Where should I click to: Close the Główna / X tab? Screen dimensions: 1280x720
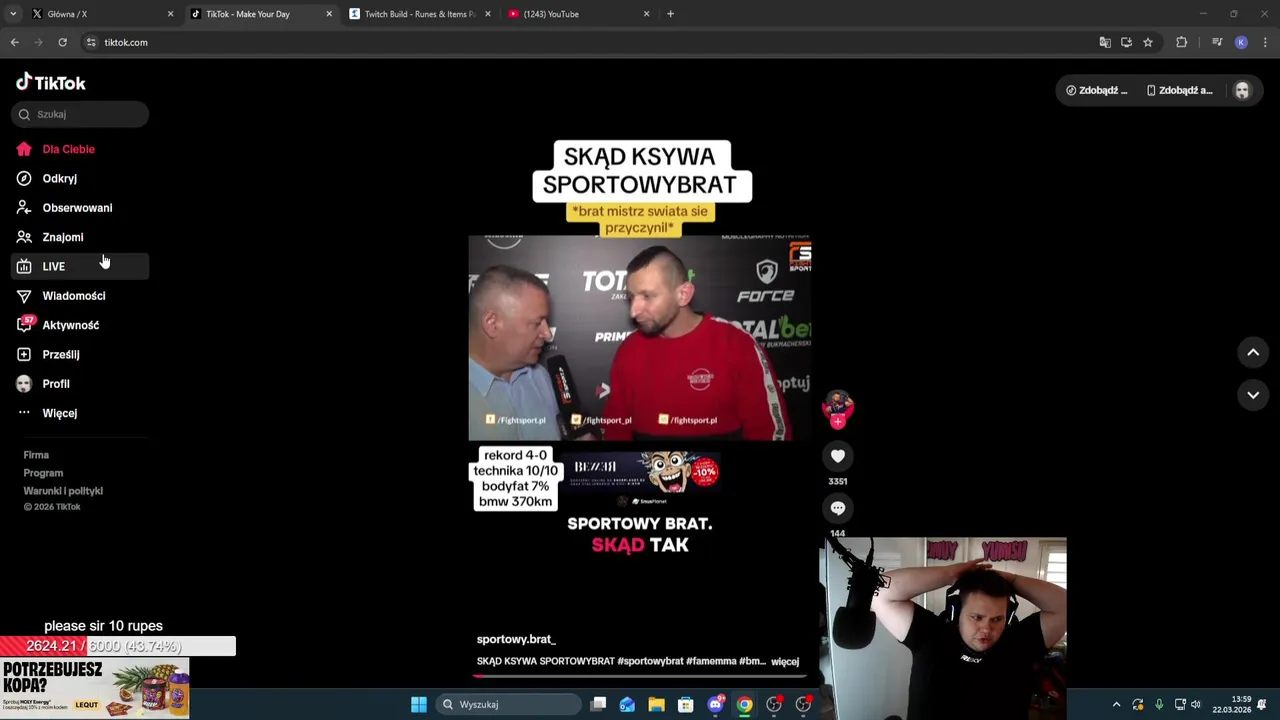pyautogui.click(x=170, y=14)
